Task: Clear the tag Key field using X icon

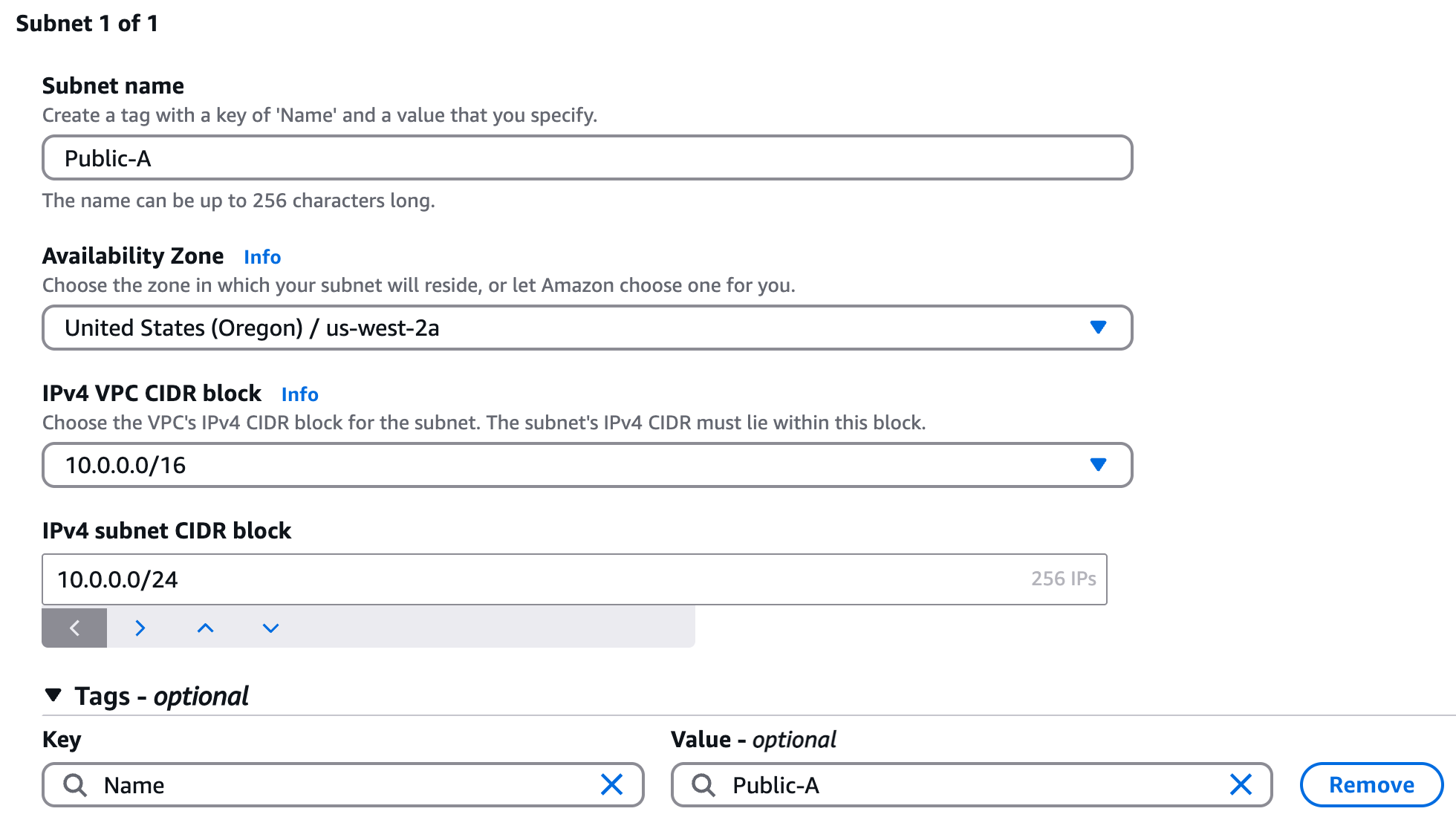Action: coord(611,784)
